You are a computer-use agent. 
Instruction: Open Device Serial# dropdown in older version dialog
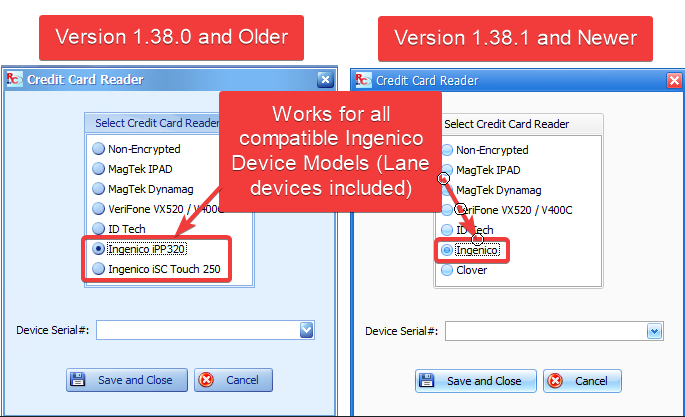[x=307, y=330]
